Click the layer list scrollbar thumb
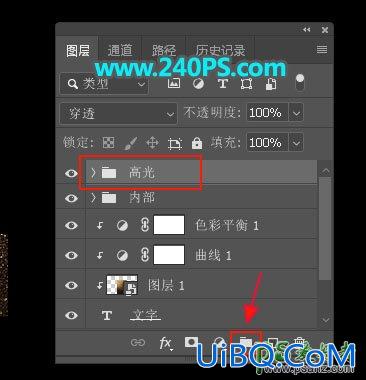This screenshot has height=380, width=366. click(x=325, y=229)
